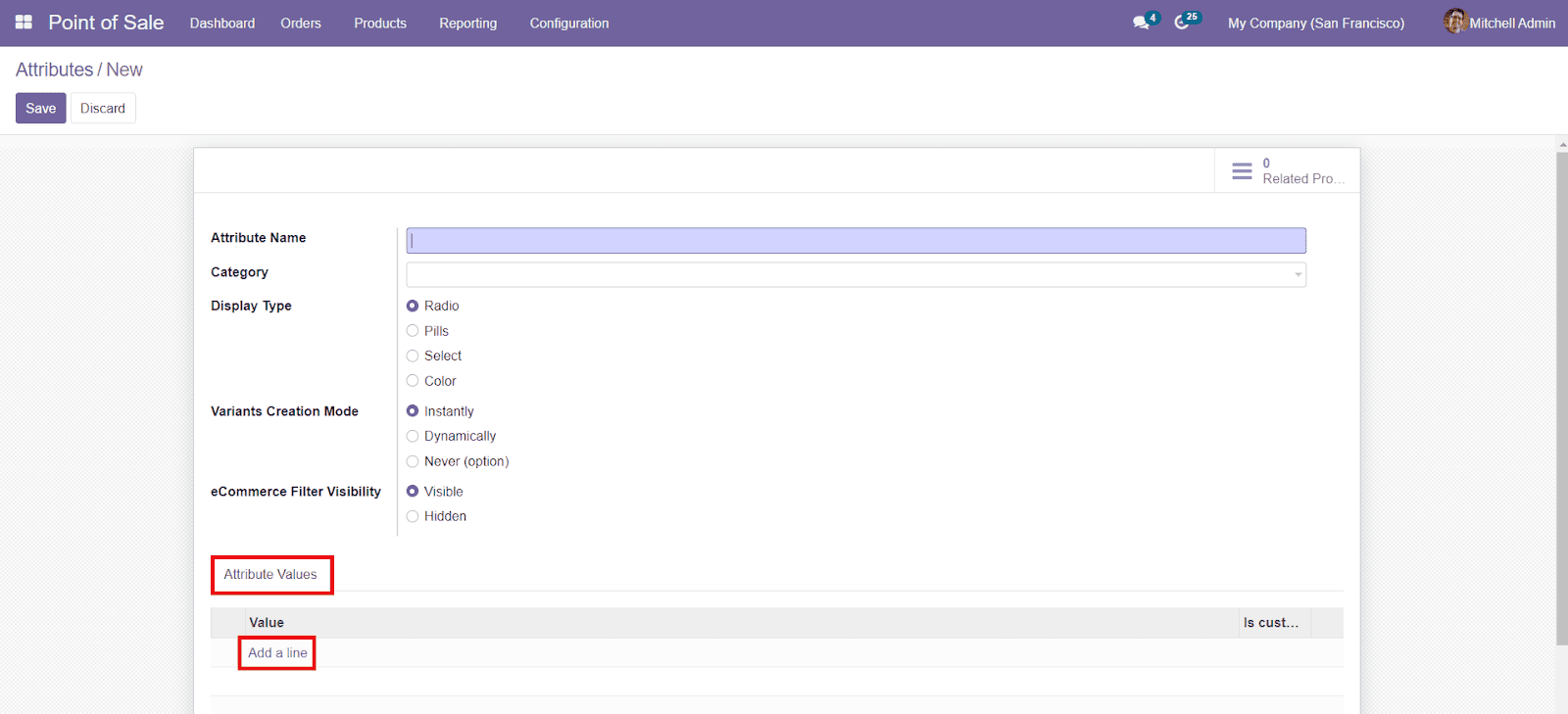The width and height of the screenshot is (1568, 714).
Task: Open the Configuration menu
Action: 569,23
